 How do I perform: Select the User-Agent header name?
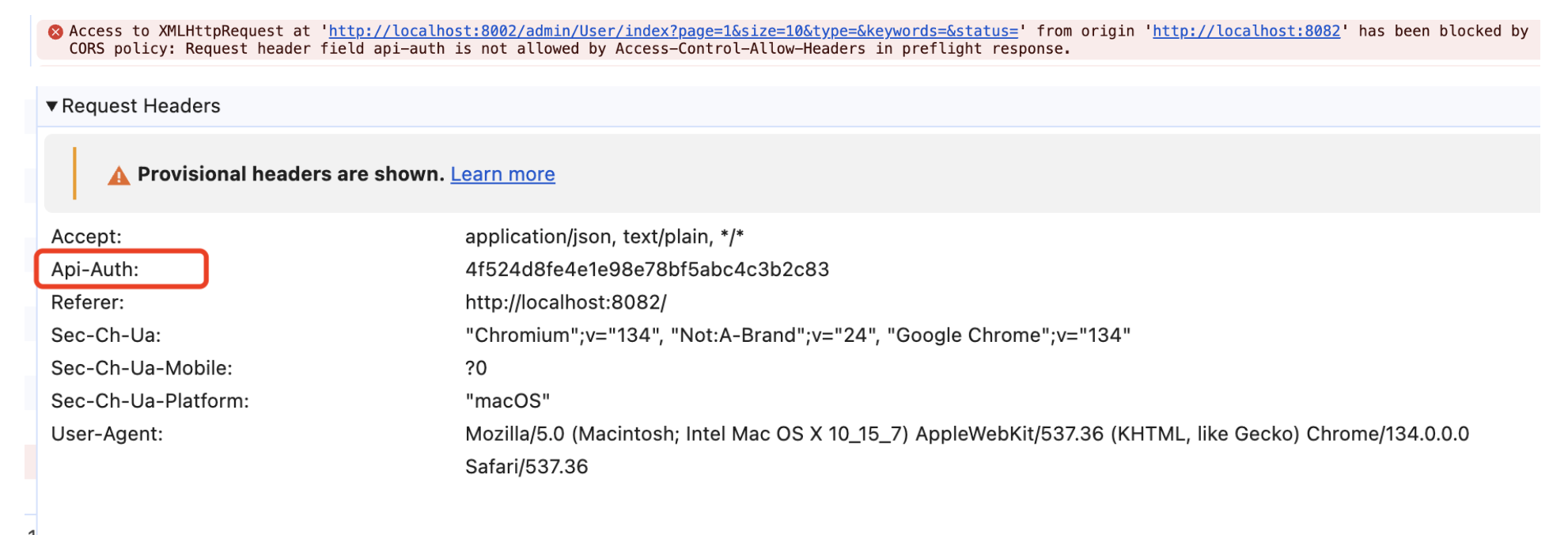pyautogui.click(x=107, y=434)
